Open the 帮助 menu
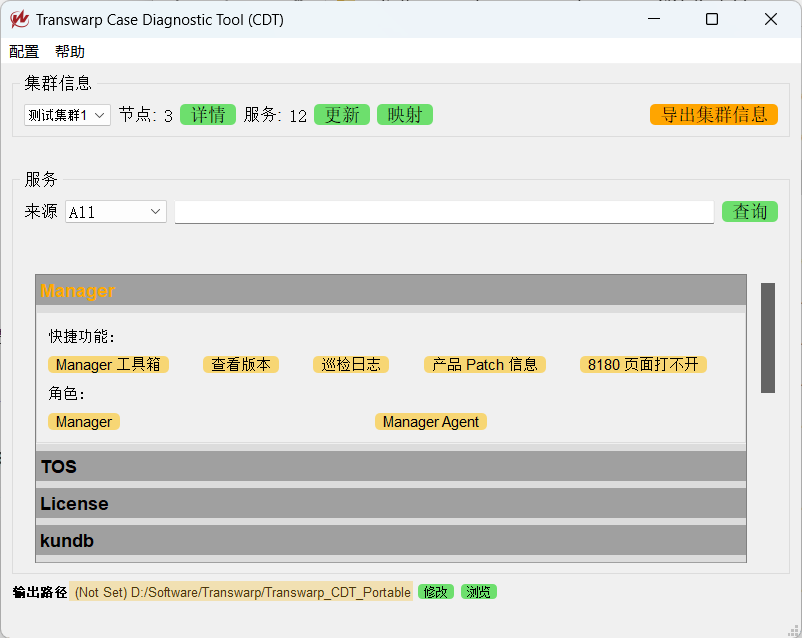This screenshot has width=802, height=638. coord(69,51)
